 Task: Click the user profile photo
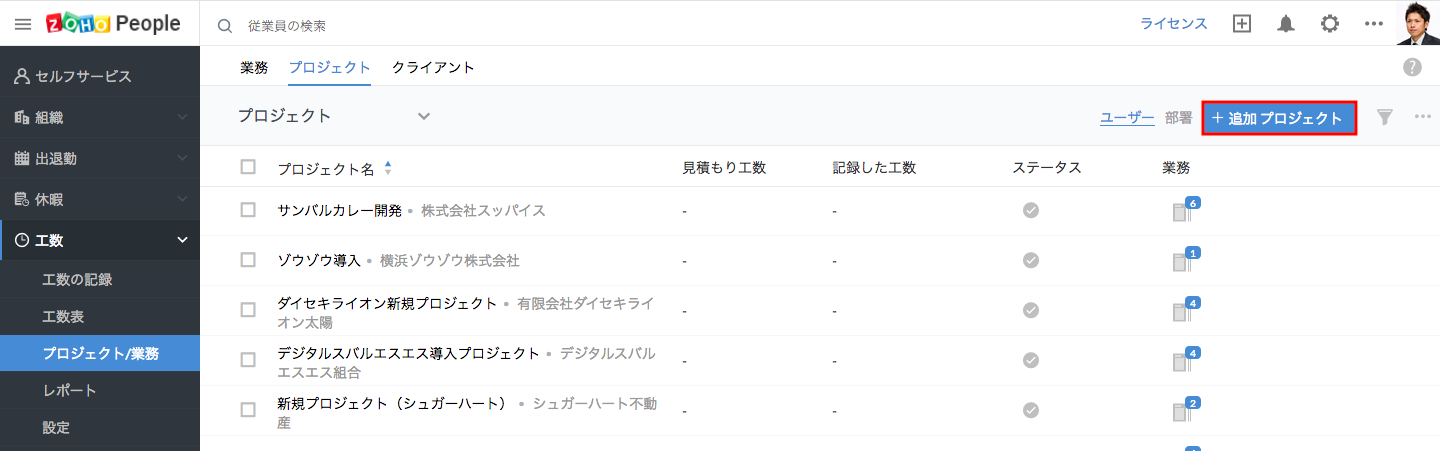[x=1417, y=23]
